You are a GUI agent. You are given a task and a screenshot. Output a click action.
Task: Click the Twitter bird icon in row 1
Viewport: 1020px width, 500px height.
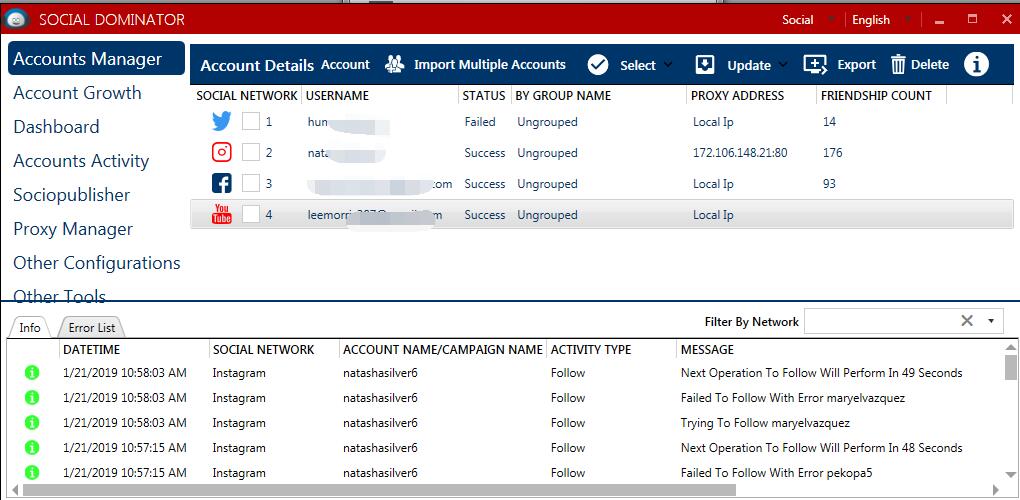pos(222,122)
